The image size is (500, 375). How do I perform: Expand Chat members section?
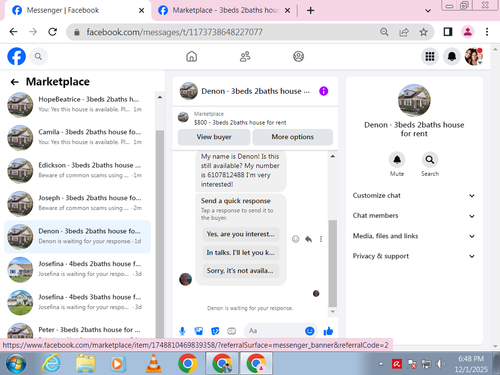pos(413,216)
